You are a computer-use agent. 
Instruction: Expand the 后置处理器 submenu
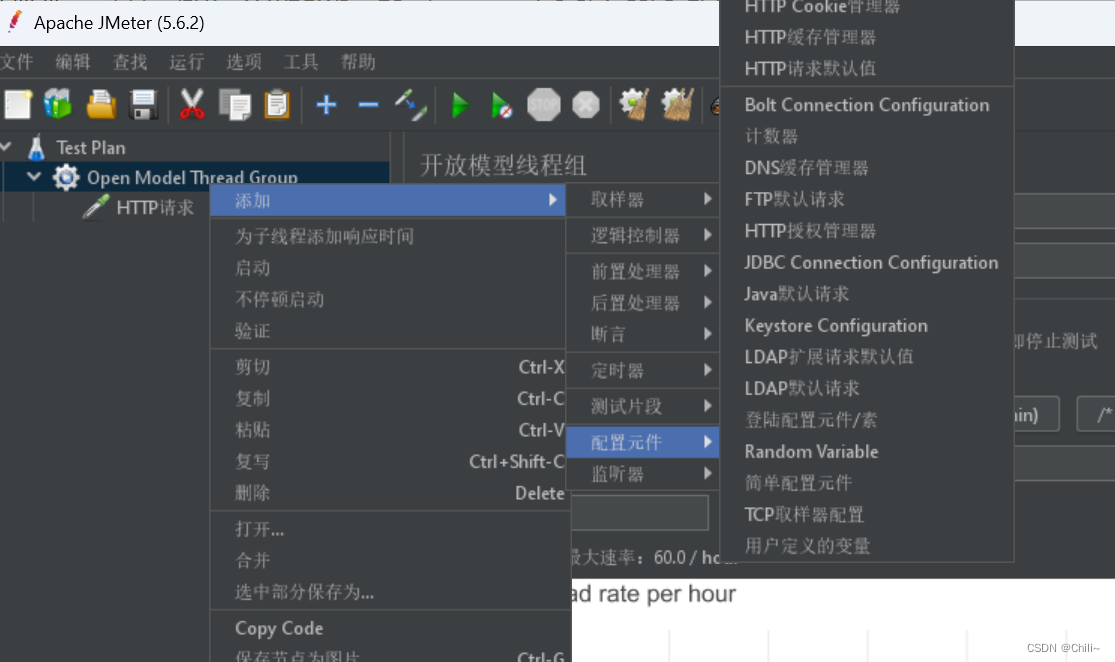pos(643,303)
